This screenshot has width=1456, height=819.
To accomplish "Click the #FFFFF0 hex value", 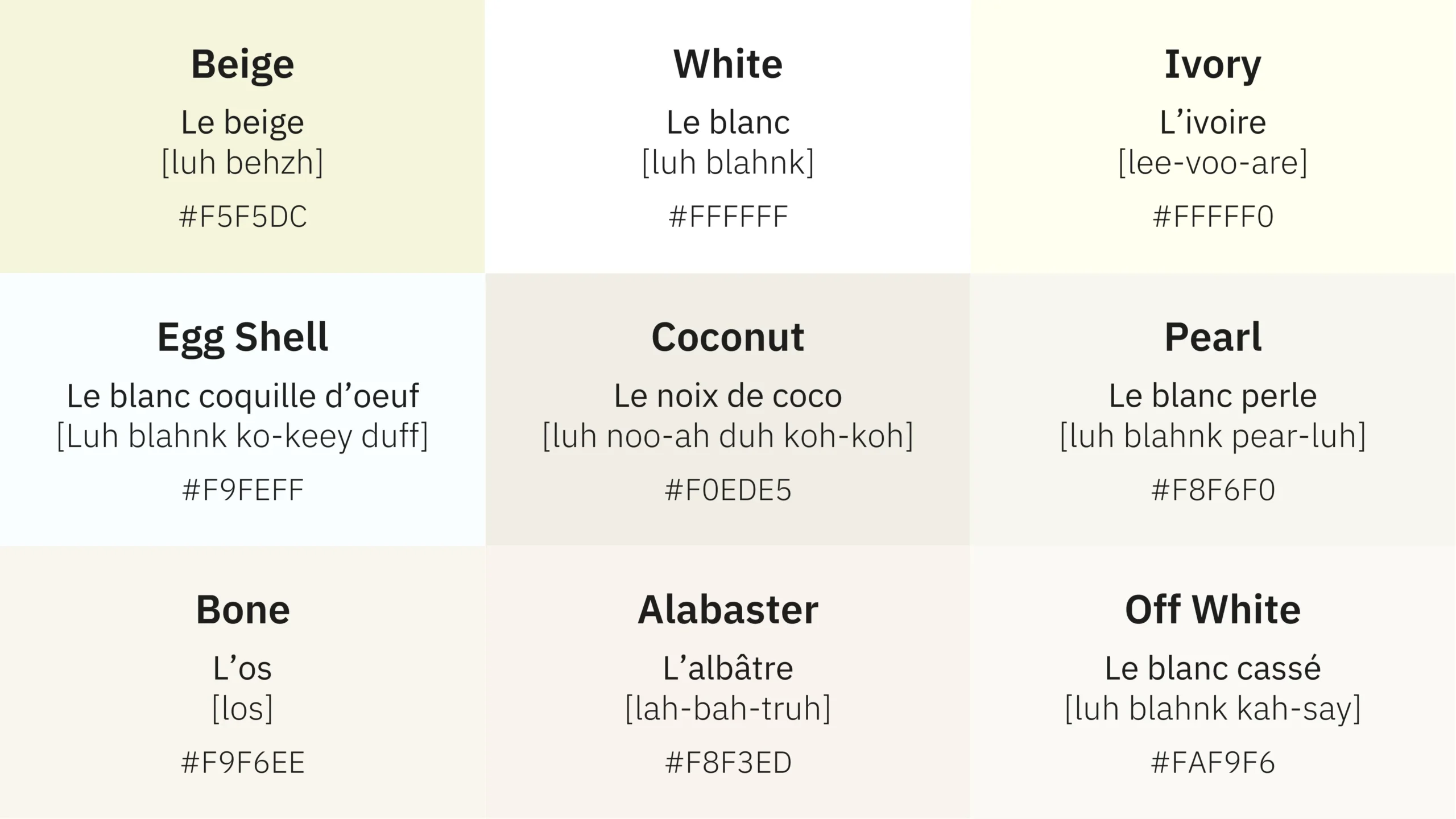I will point(1213,217).
